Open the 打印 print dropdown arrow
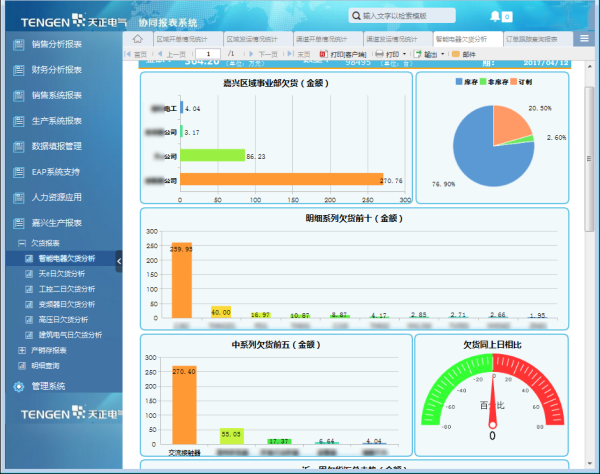The height and width of the screenshot is (474, 600). pyautogui.click(x=404, y=54)
